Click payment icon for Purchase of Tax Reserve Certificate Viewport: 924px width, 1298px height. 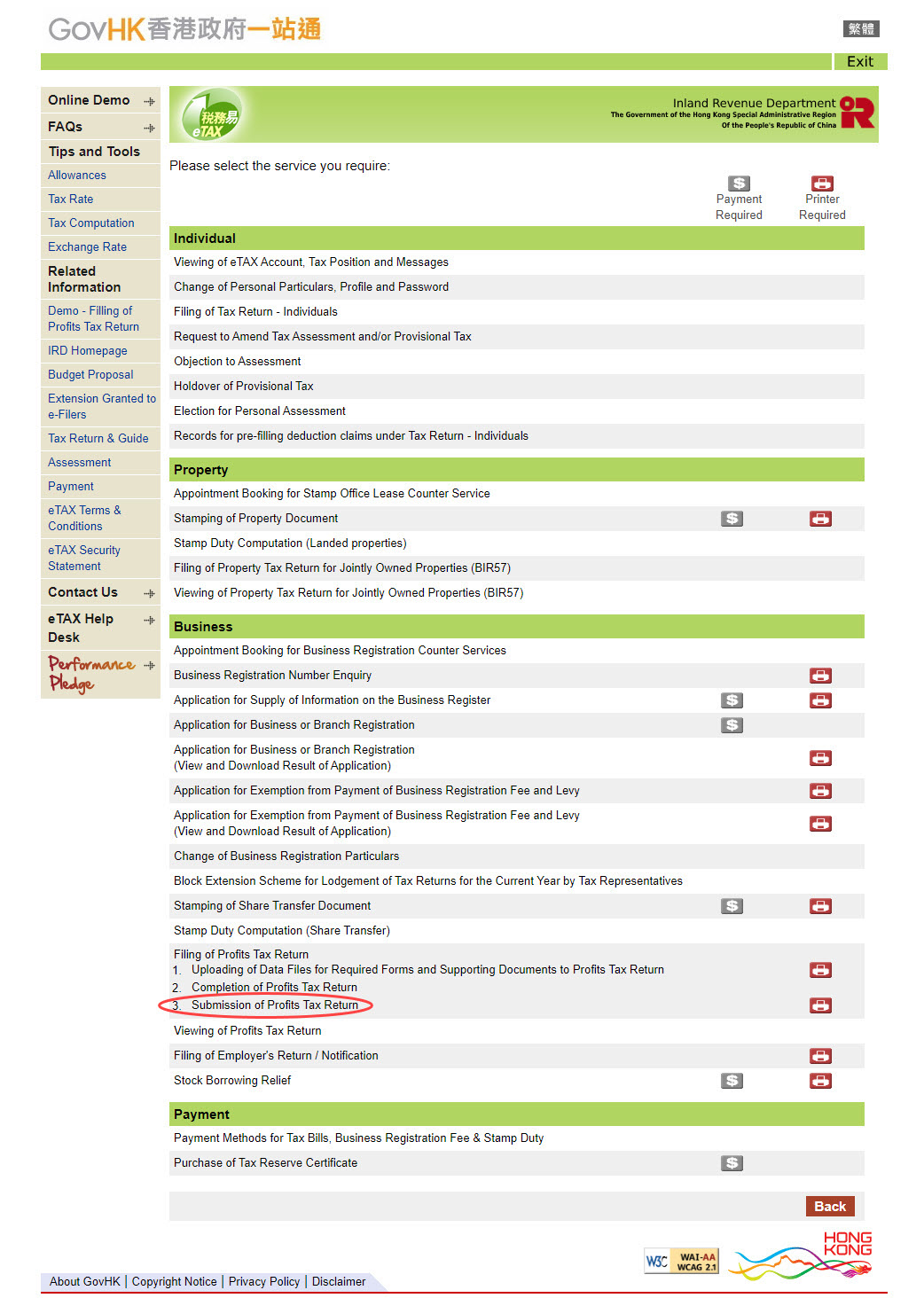pyautogui.click(x=732, y=1163)
